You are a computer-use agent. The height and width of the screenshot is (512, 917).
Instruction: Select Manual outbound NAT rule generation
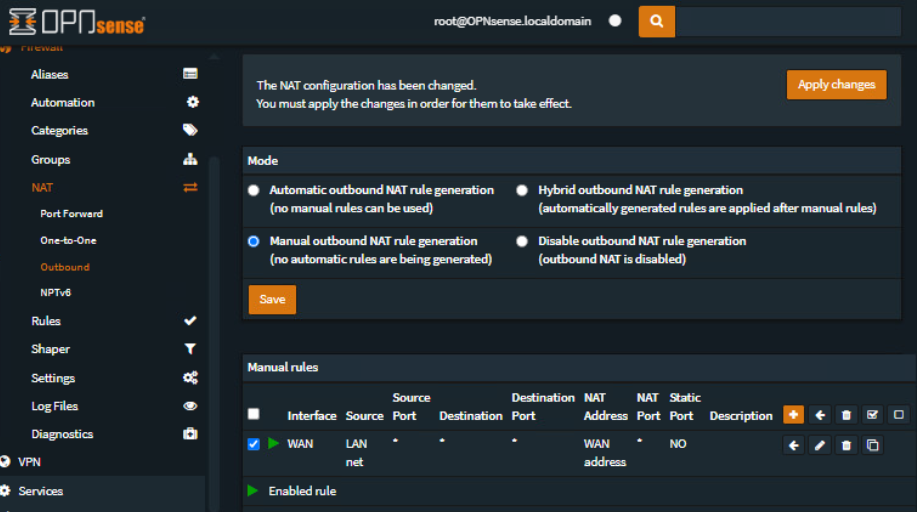[x=253, y=241]
